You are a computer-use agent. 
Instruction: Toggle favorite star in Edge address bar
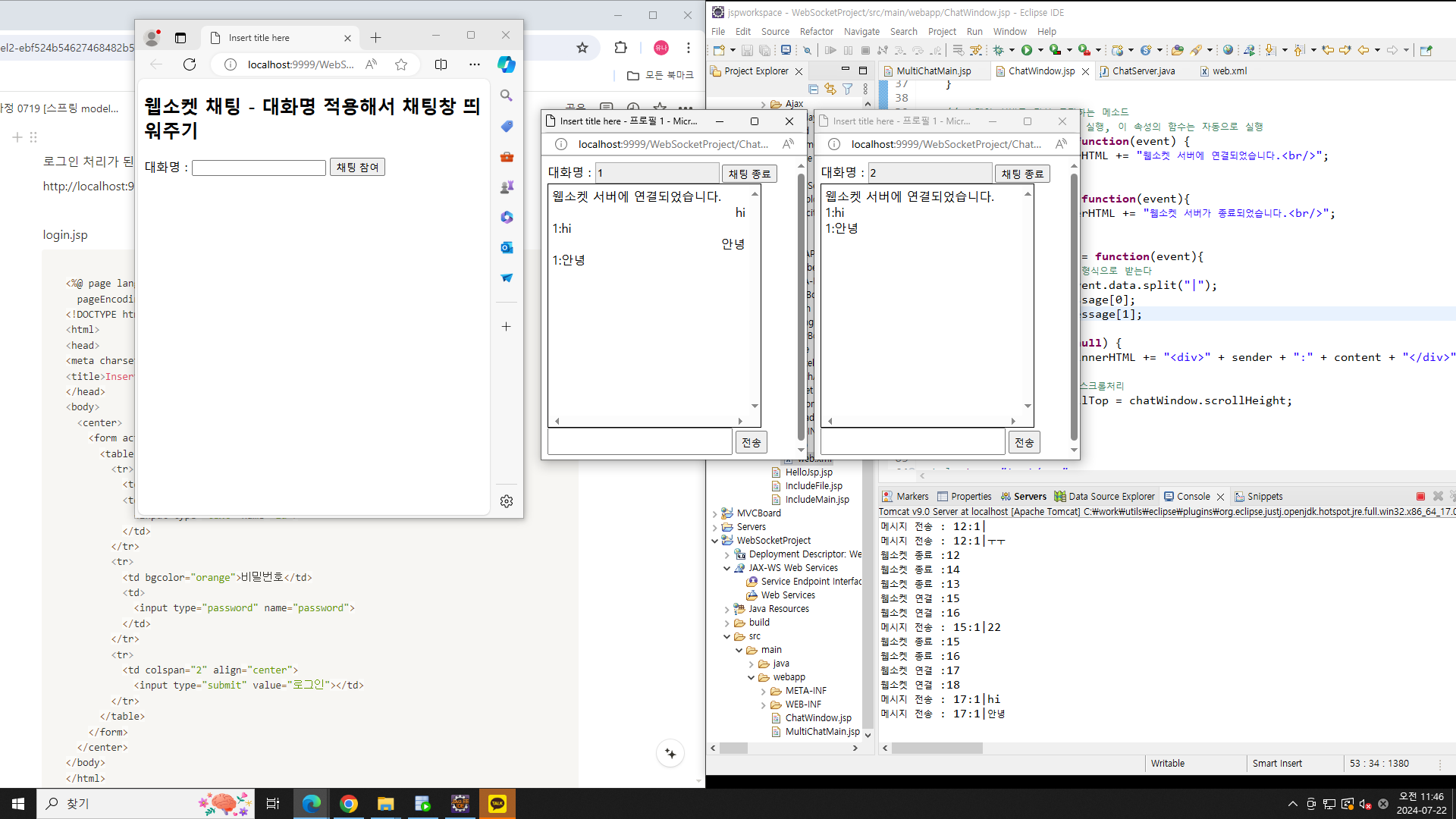point(401,64)
